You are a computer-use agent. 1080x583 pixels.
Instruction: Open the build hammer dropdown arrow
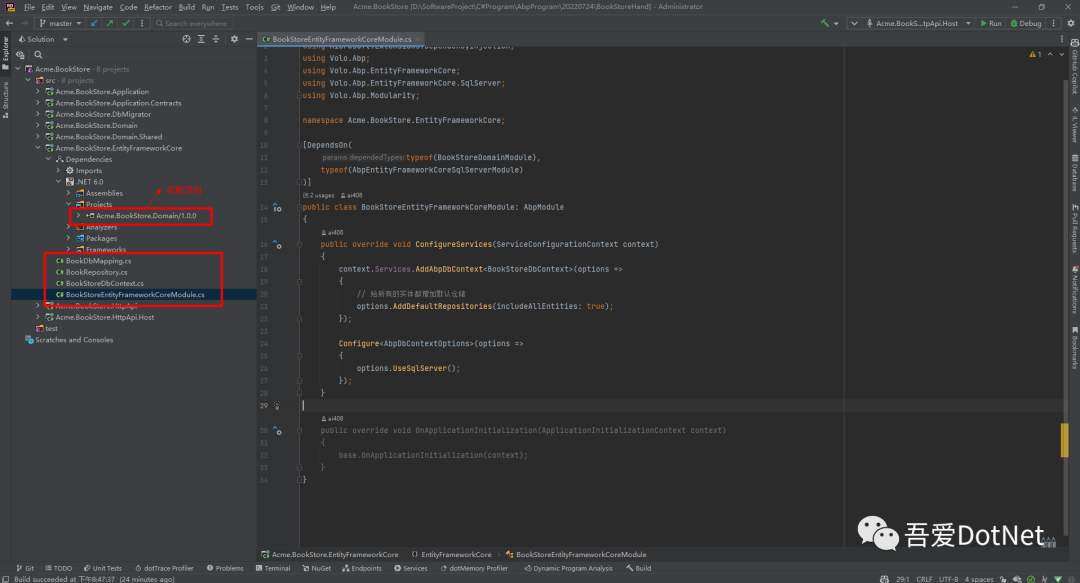(x=836, y=23)
